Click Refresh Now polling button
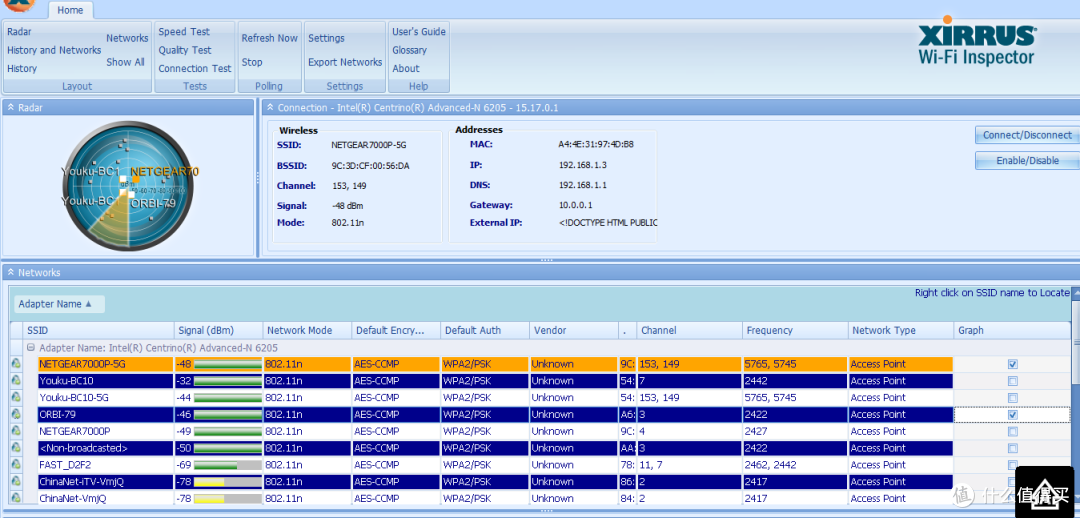Image resolution: width=1080 pixels, height=518 pixels. [269, 39]
